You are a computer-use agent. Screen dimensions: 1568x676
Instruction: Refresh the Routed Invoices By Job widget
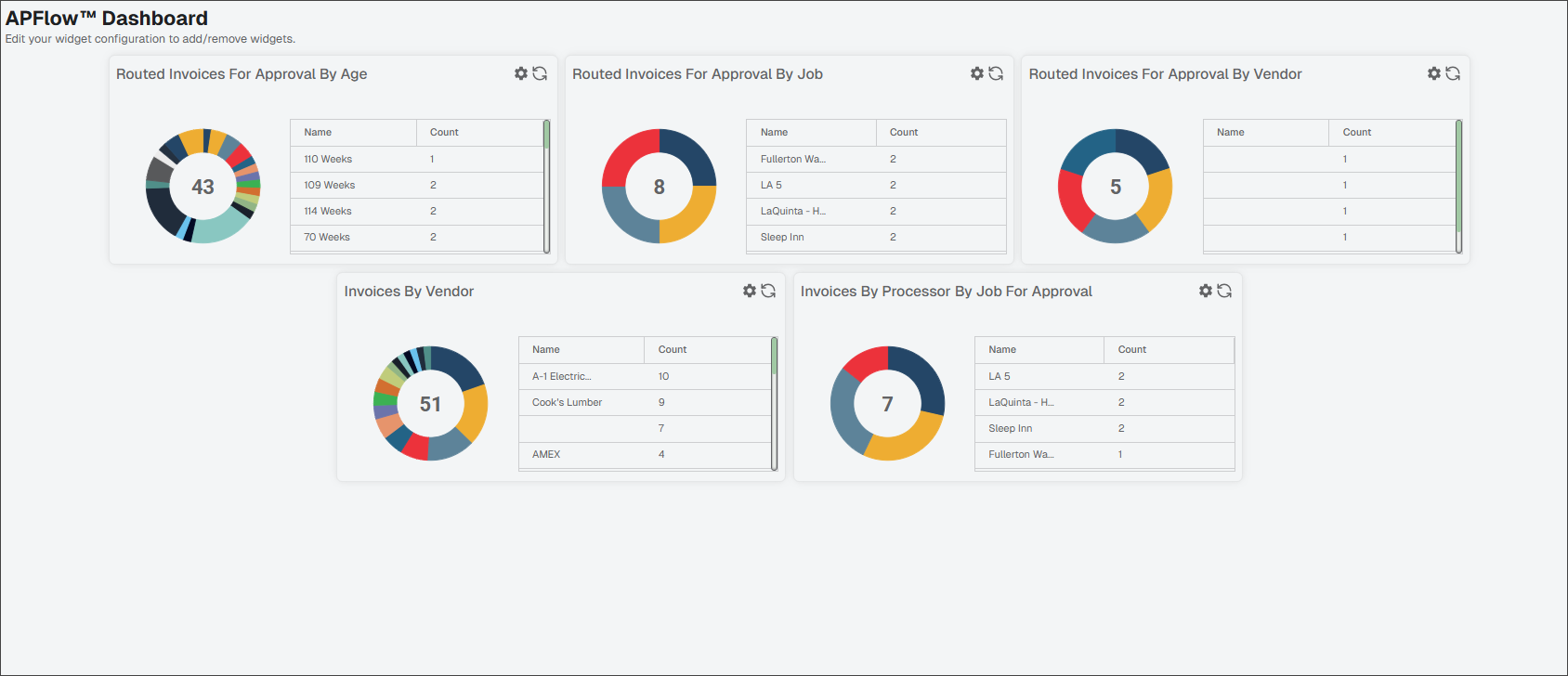click(x=996, y=73)
